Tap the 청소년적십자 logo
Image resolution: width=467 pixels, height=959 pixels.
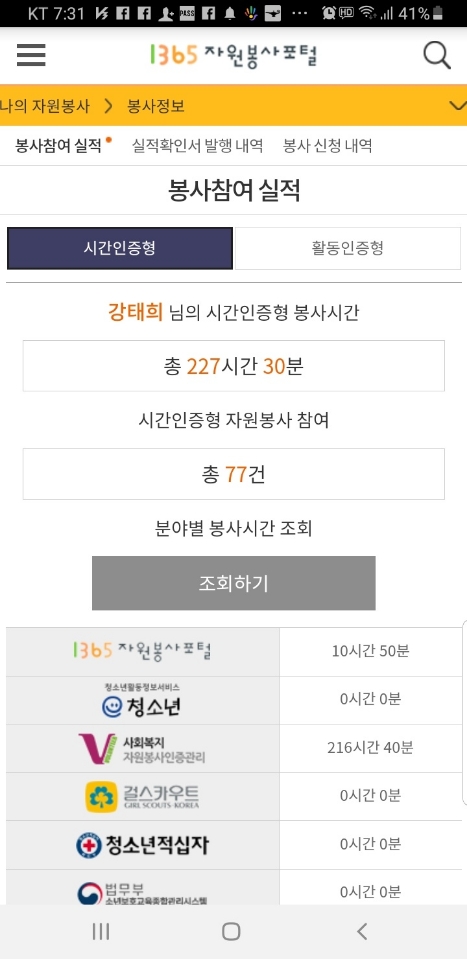[142, 845]
